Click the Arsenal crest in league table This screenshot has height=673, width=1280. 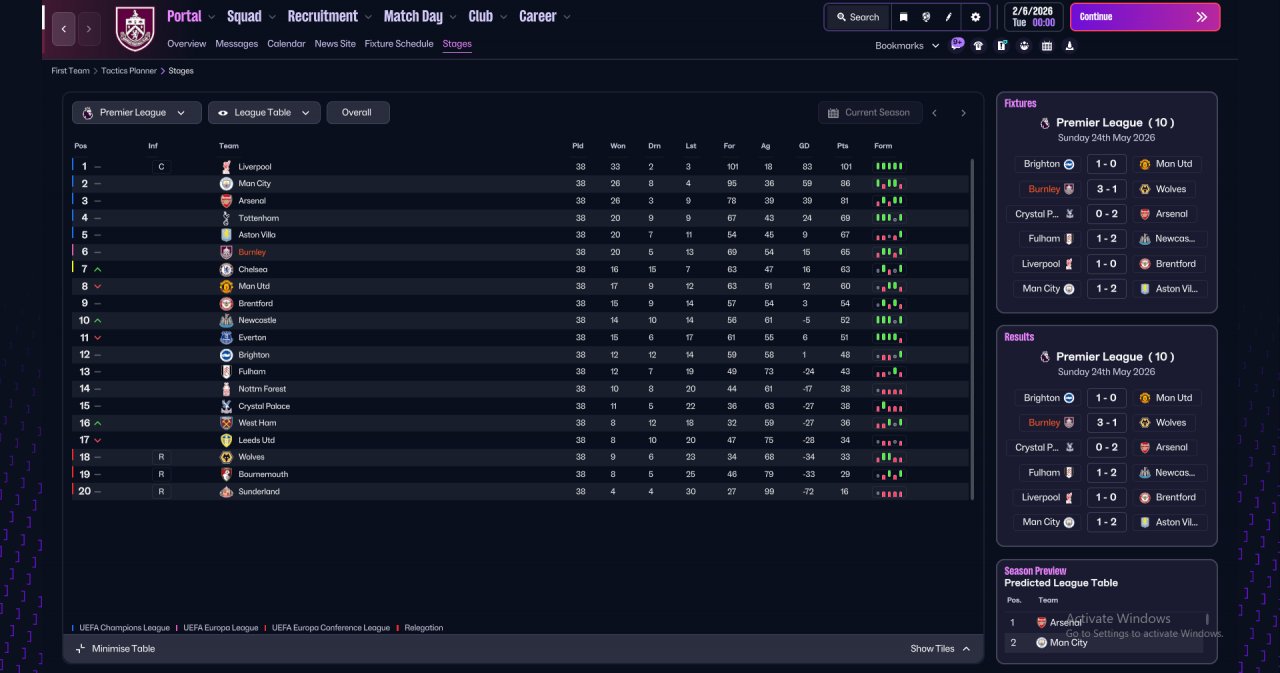point(226,201)
